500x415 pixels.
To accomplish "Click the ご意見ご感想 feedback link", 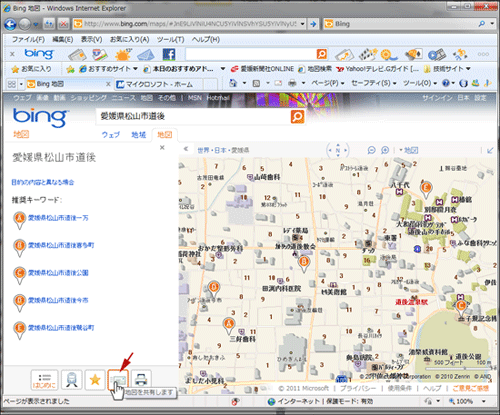I will [x=471, y=388].
